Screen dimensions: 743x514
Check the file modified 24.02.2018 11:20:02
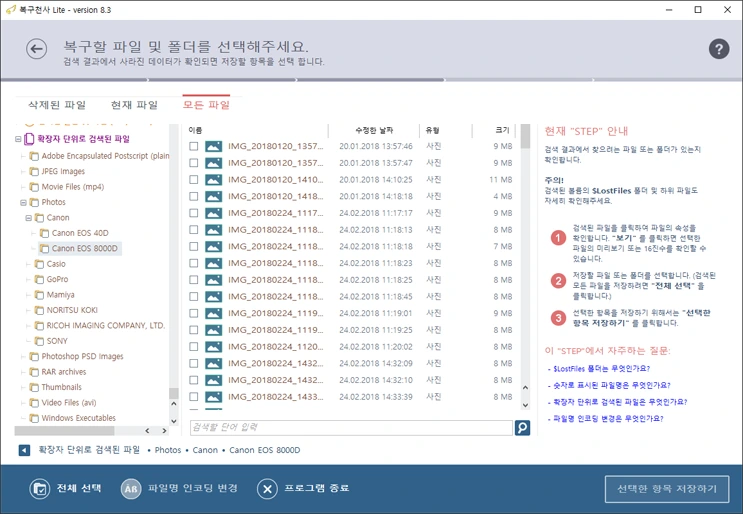pyautogui.click(x=194, y=347)
